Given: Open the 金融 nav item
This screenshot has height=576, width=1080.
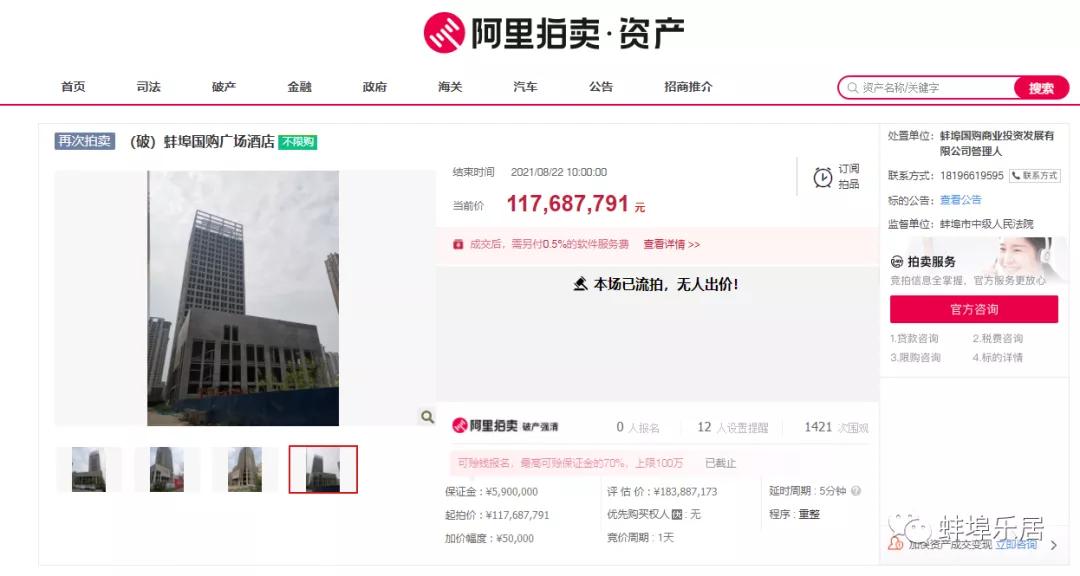Looking at the screenshot, I should (x=300, y=87).
